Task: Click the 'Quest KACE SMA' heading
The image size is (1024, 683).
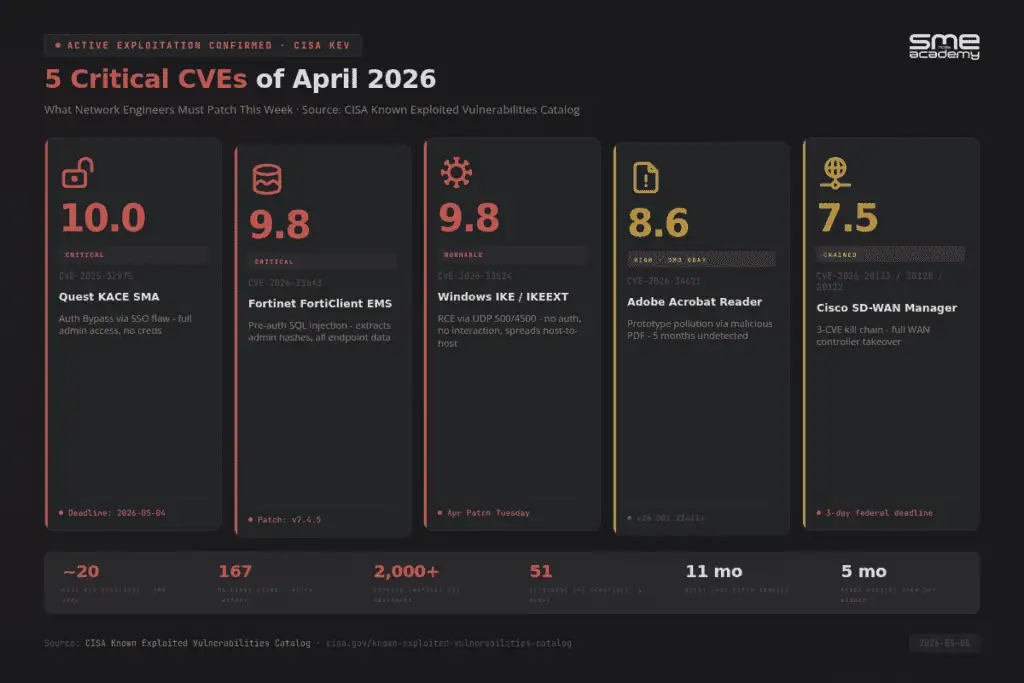Action: coord(109,296)
